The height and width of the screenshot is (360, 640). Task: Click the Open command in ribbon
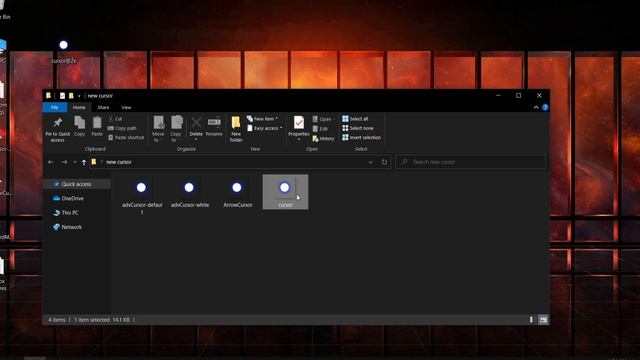(322, 119)
